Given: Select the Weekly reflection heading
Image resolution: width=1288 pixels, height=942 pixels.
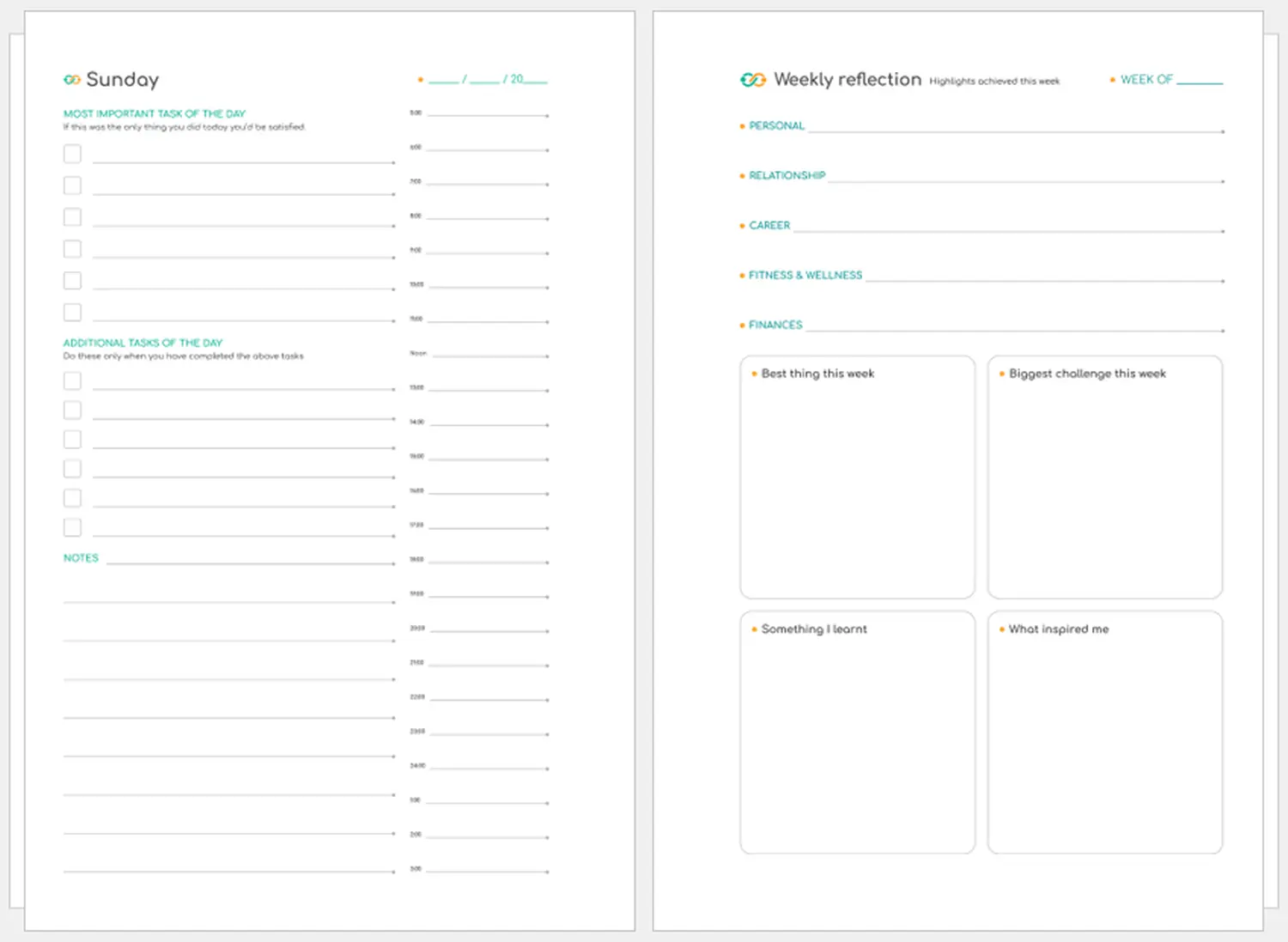Looking at the screenshot, I should (848, 79).
